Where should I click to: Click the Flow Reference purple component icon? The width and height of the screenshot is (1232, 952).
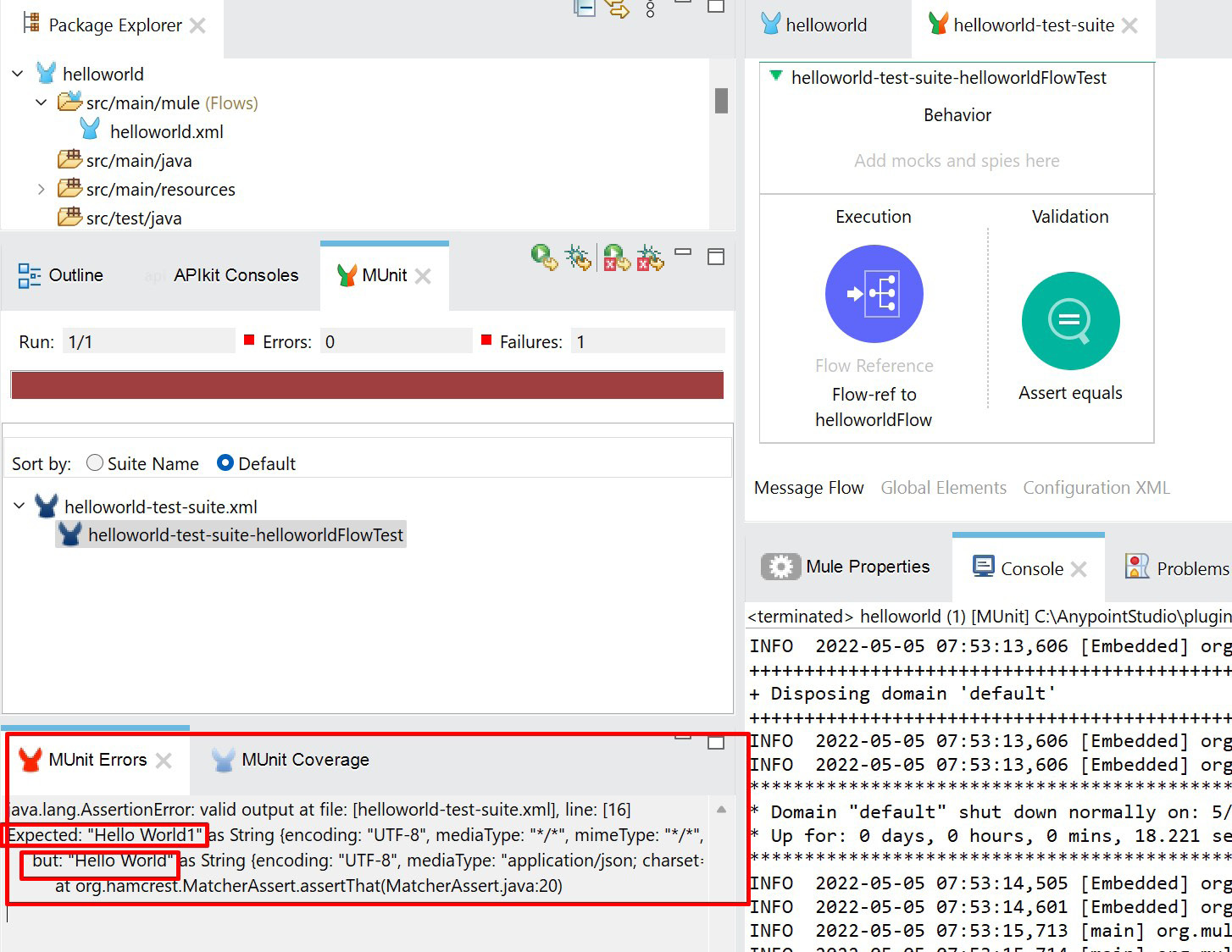pos(874,294)
